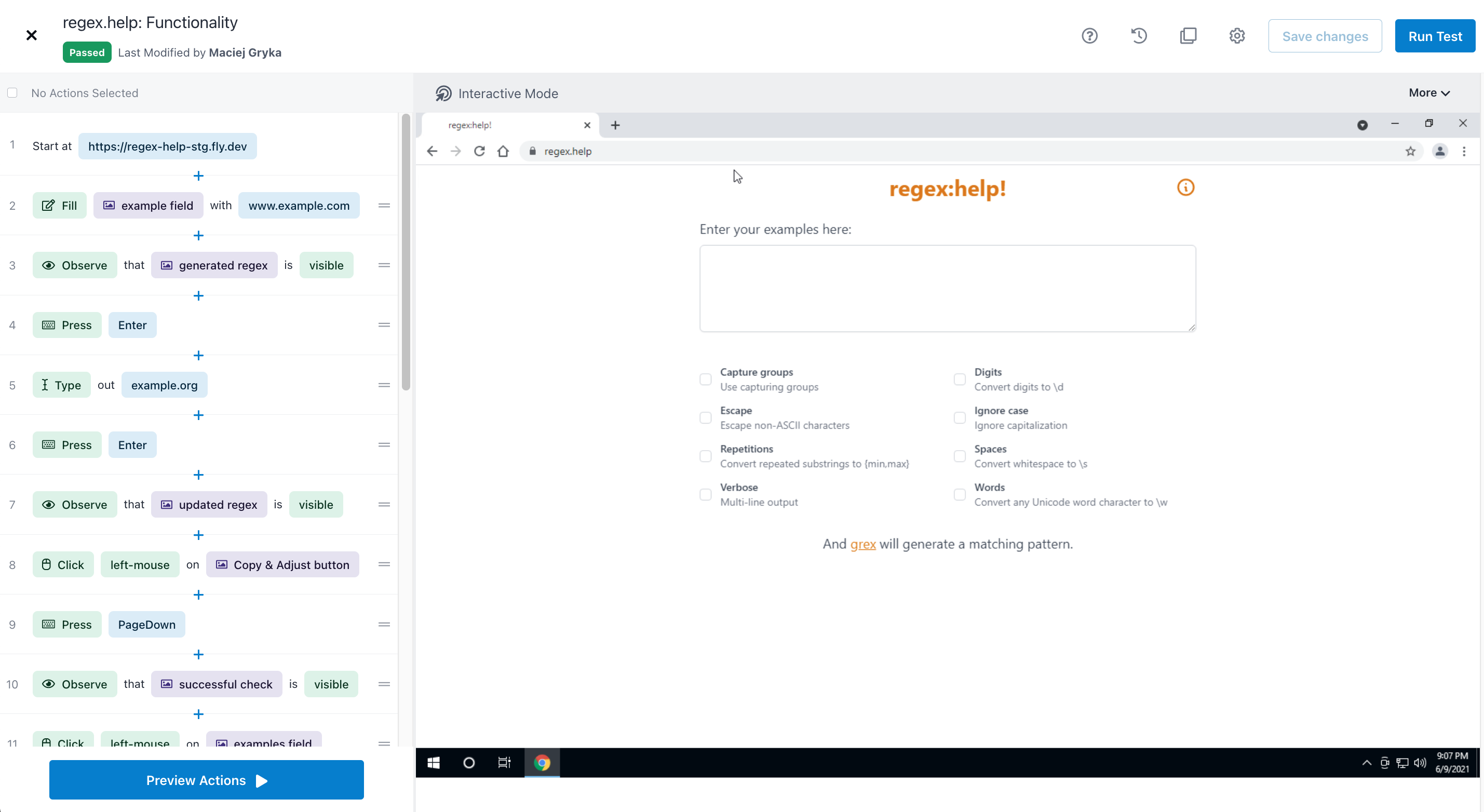Image resolution: width=1484 pixels, height=812 pixels.
Task: Click the browser home icon
Action: coord(503,152)
